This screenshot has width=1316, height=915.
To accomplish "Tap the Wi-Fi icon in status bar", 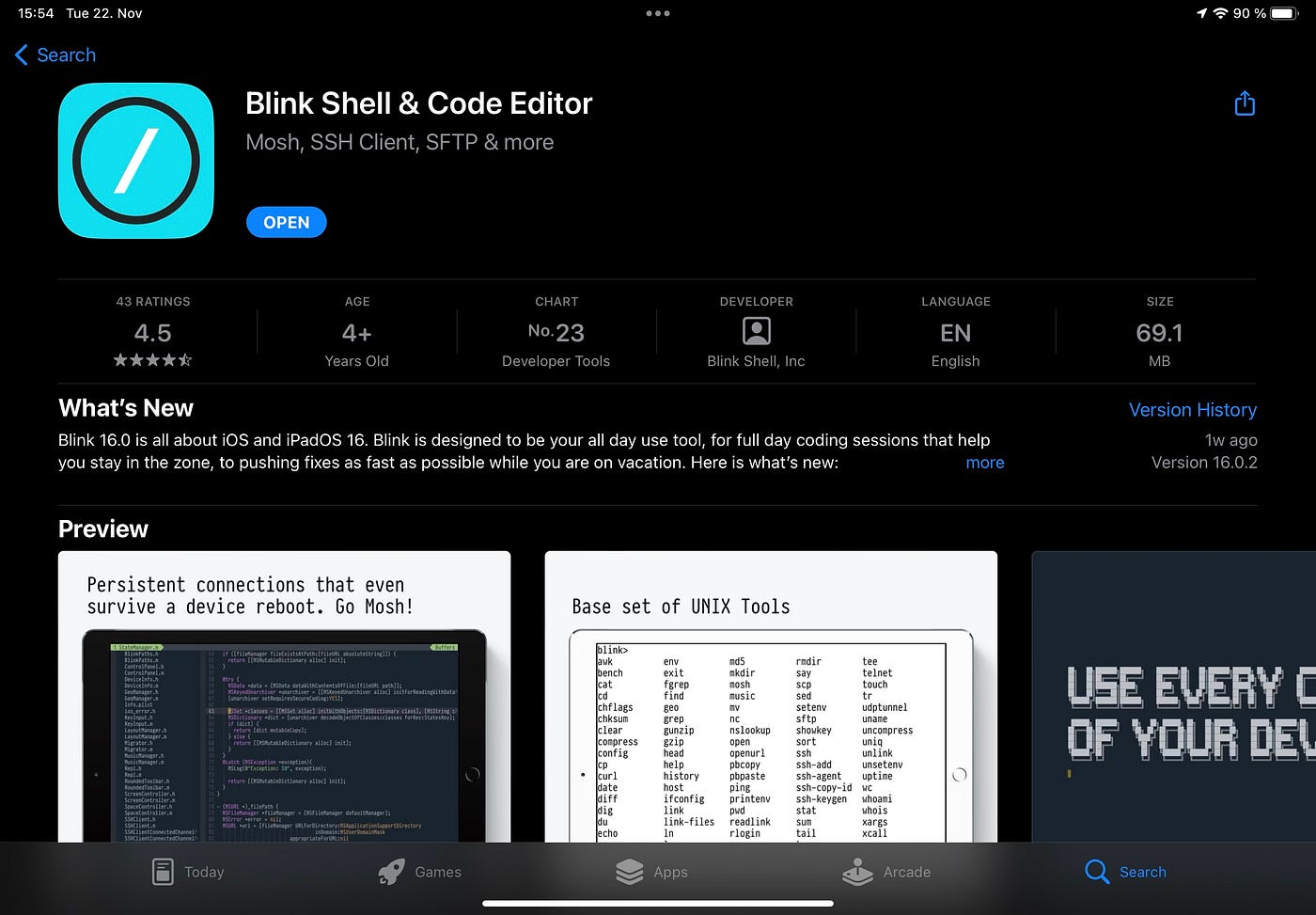I will [1220, 13].
